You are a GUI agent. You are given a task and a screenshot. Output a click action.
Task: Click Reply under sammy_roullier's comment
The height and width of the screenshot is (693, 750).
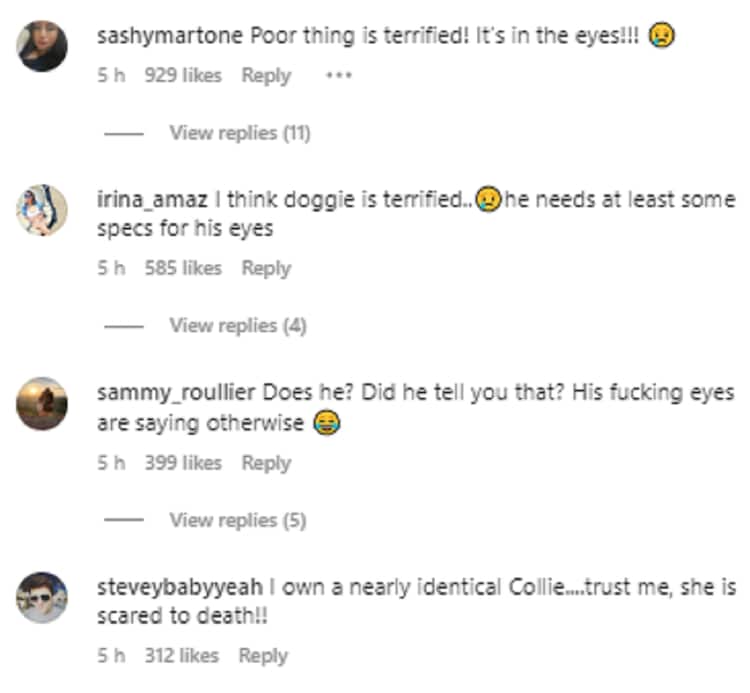pyautogui.click(x=266, y=463)
